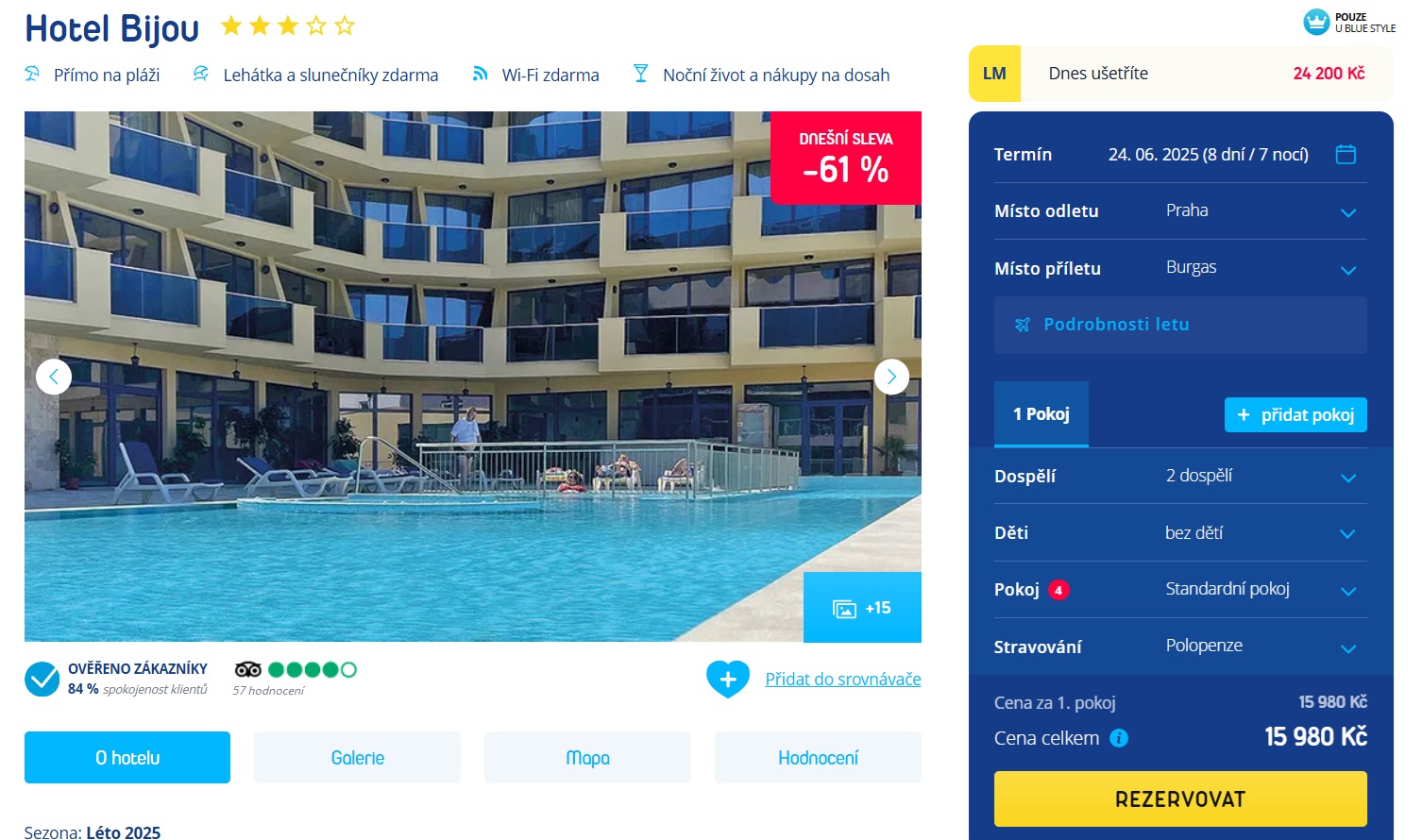Open the Dospělí count dropdown
Image resolution: width=1422 pixels, height=840 pixels.
[1180, 476]
